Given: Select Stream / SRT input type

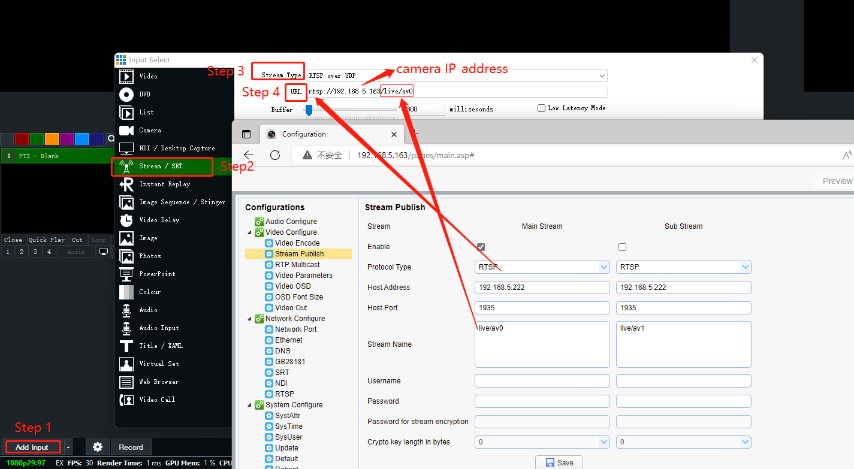Looking at the screenshot, I should (160, 167).
